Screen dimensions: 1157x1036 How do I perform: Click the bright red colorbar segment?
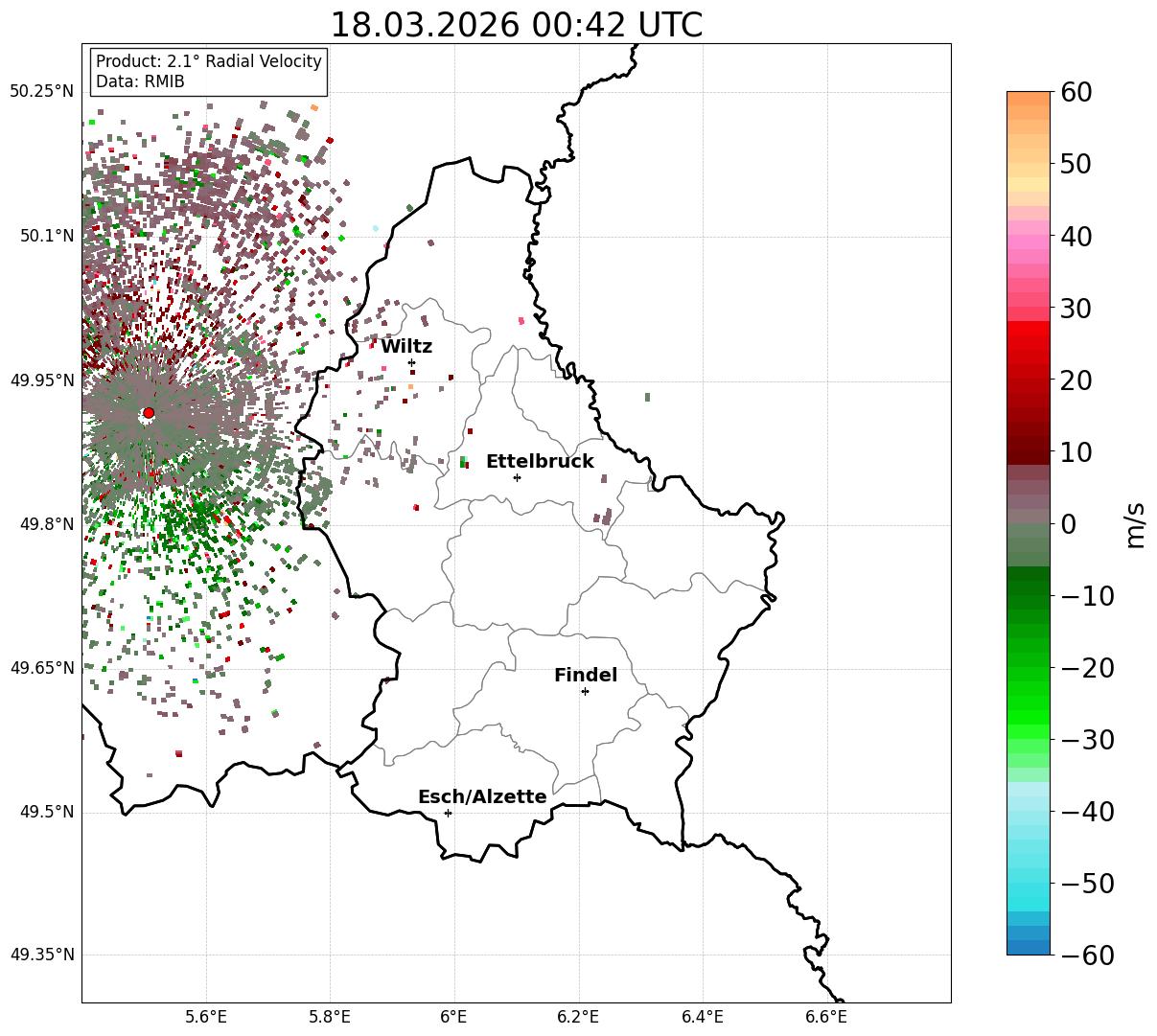coord(1029,329)
